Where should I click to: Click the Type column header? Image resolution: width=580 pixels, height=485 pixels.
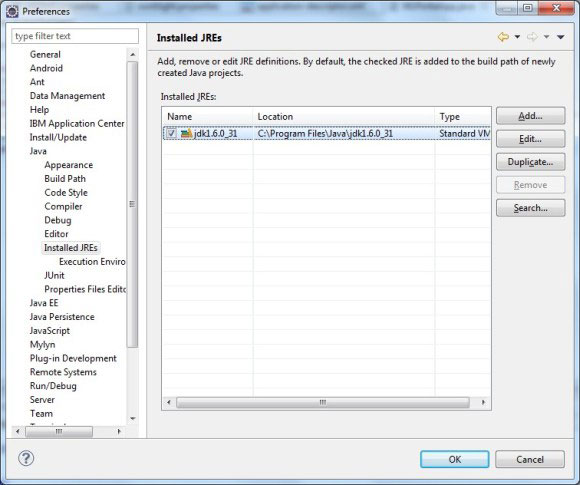(x=462, y=117)
